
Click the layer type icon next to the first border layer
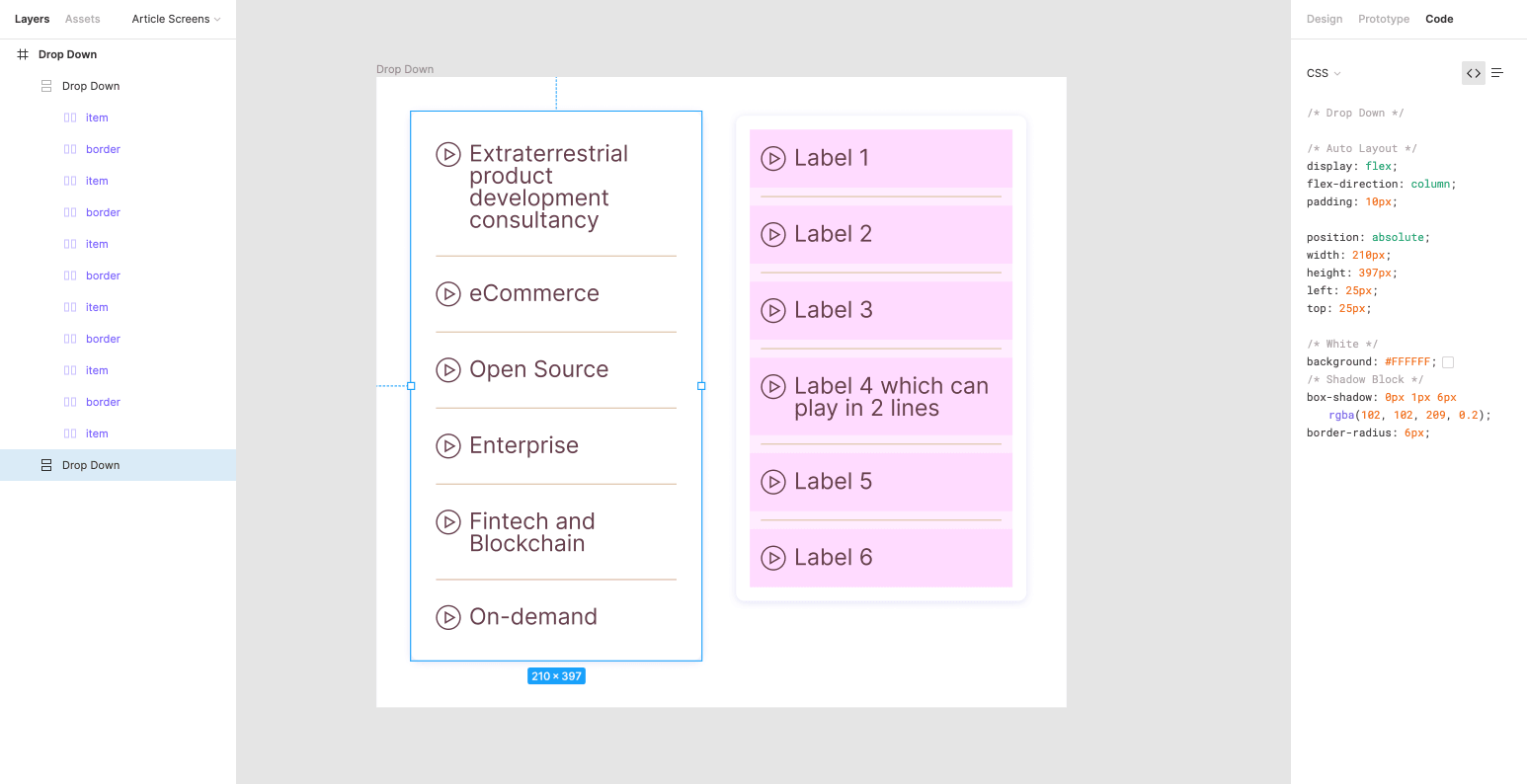coord(70,149)
